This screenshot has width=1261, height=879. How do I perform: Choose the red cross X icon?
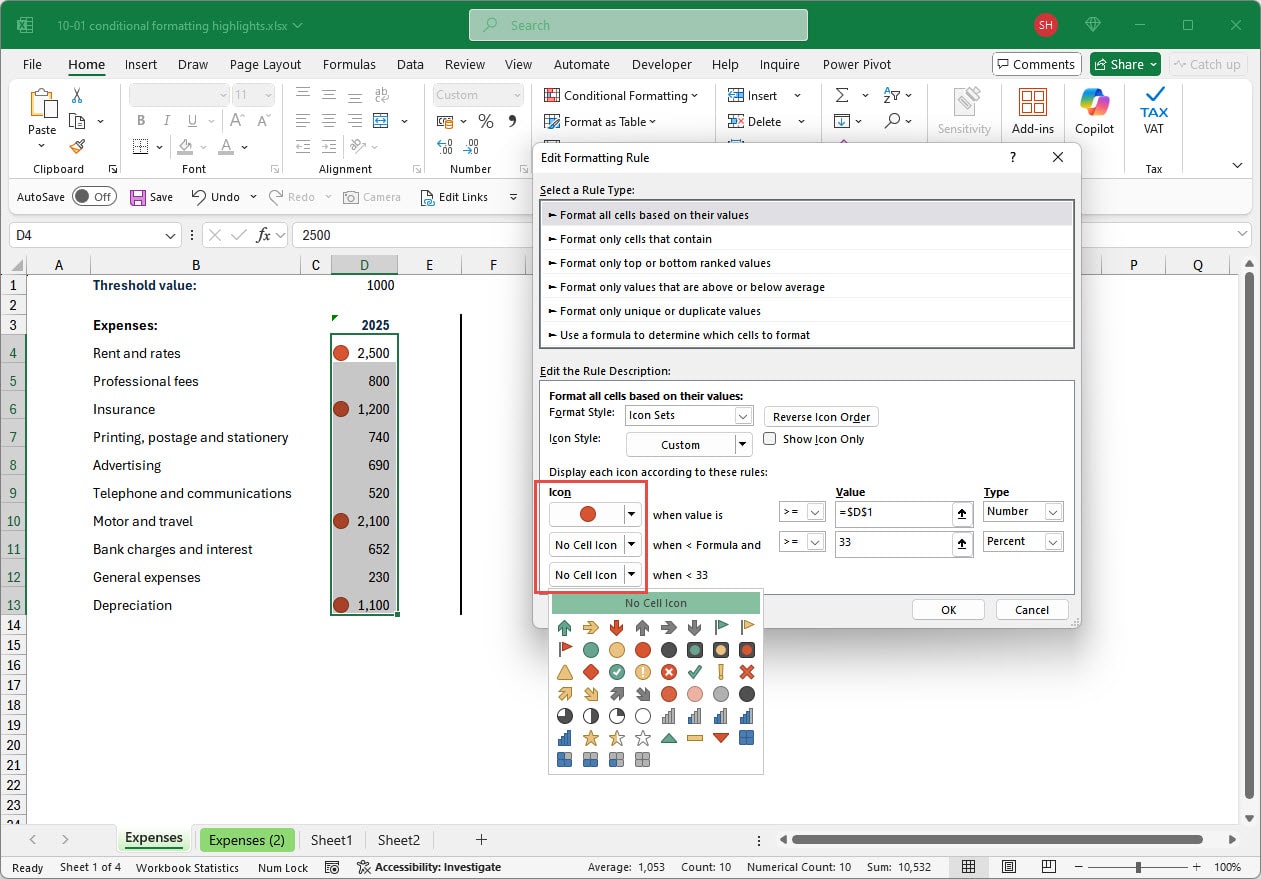tap(747, 672)
